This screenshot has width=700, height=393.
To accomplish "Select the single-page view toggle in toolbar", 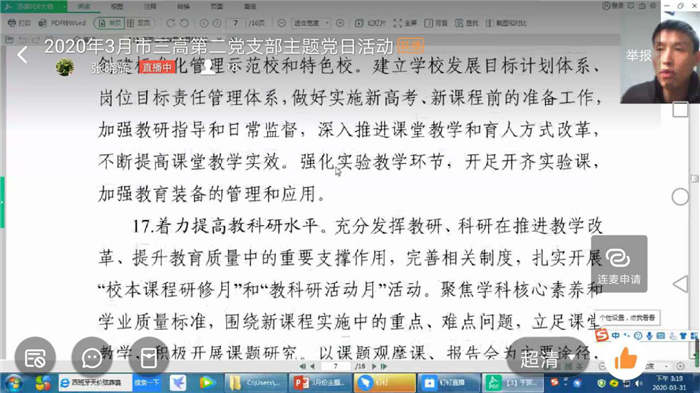I will (109, 23).
